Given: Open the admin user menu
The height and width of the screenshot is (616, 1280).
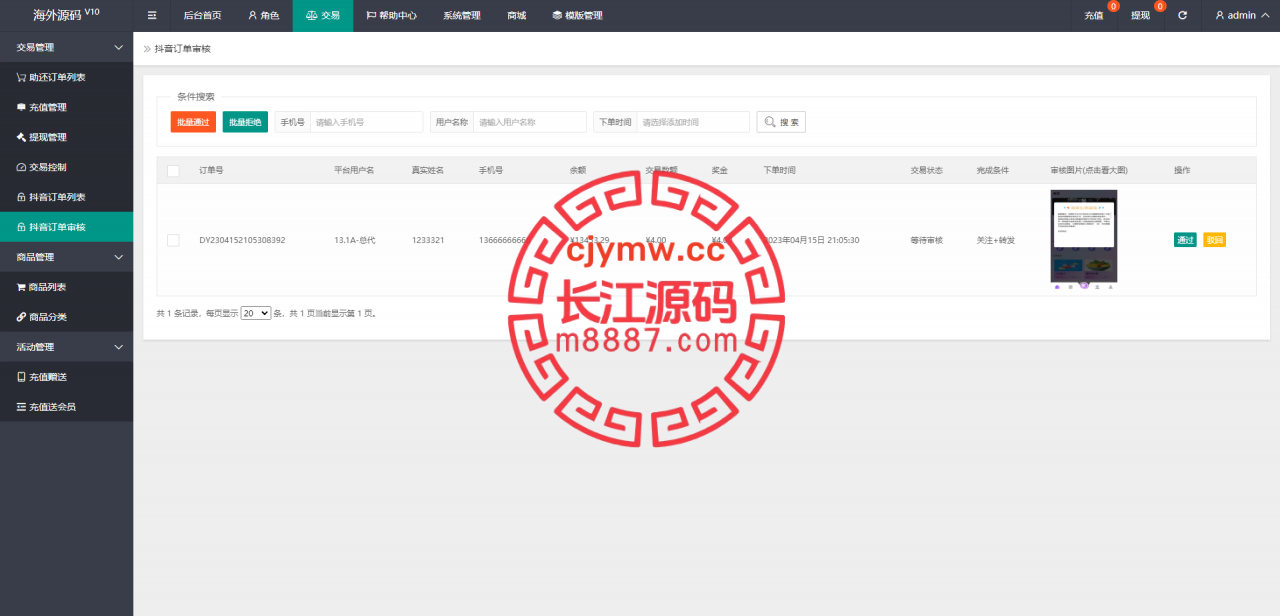Looking at the screenshot, I should [x=1241, y=16].
